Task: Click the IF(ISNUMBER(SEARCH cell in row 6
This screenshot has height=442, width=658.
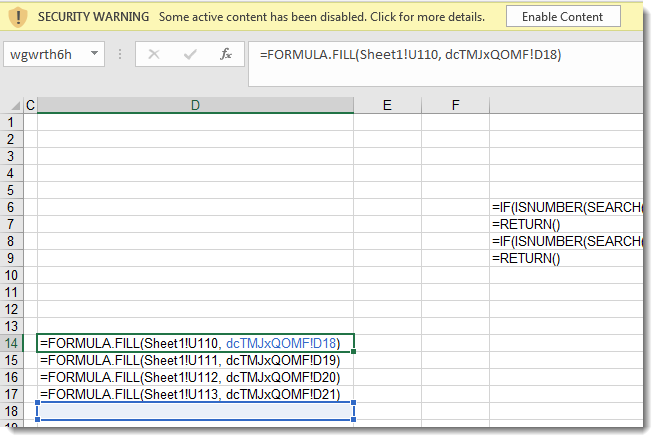Action: click(x=565, y=207)
